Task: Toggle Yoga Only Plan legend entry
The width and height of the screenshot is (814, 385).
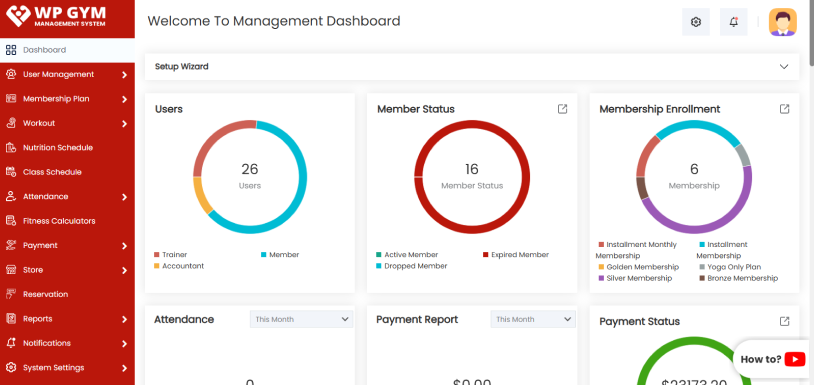Action: click(730, 267)
